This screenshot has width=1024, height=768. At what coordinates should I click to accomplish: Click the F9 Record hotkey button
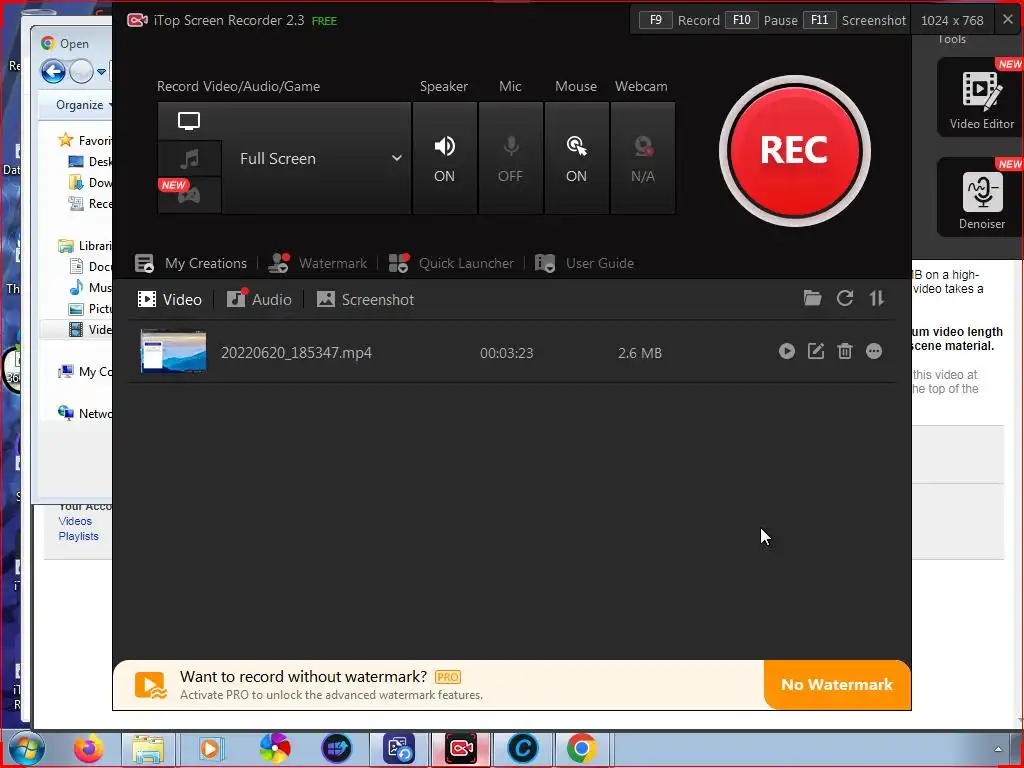point(656,20)
